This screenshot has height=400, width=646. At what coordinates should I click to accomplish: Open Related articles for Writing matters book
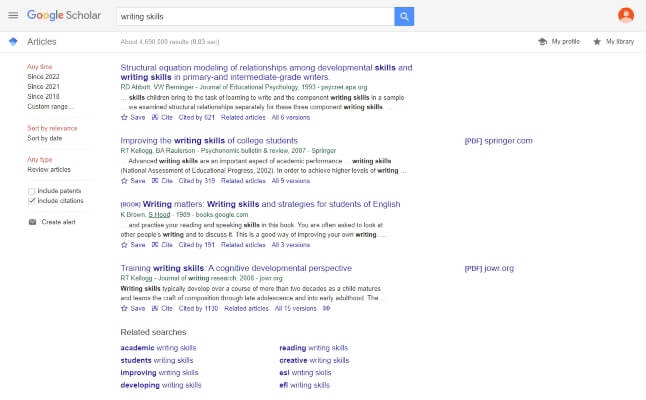243,245
